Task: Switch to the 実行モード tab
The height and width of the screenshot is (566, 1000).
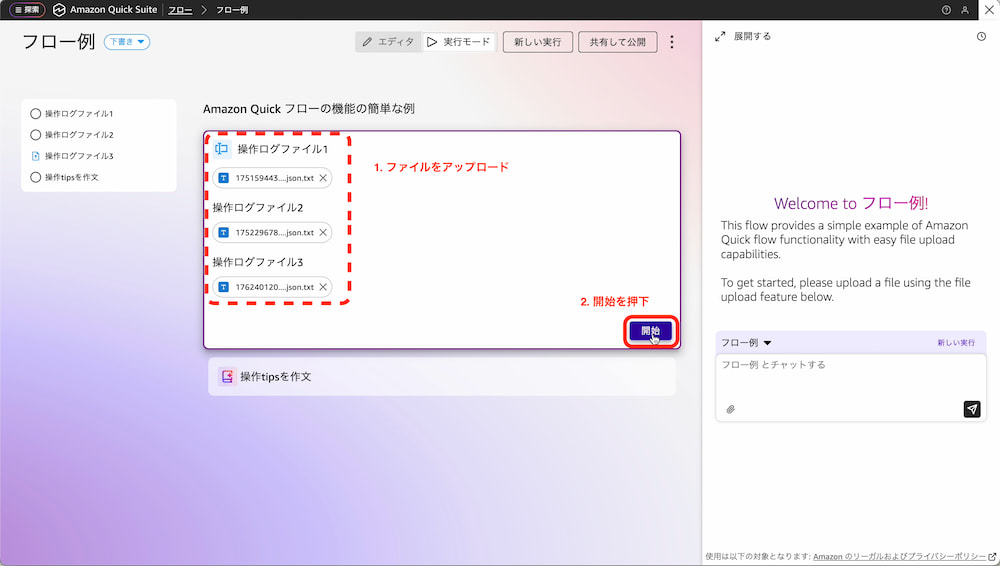Action: click(x=459, y=42)
